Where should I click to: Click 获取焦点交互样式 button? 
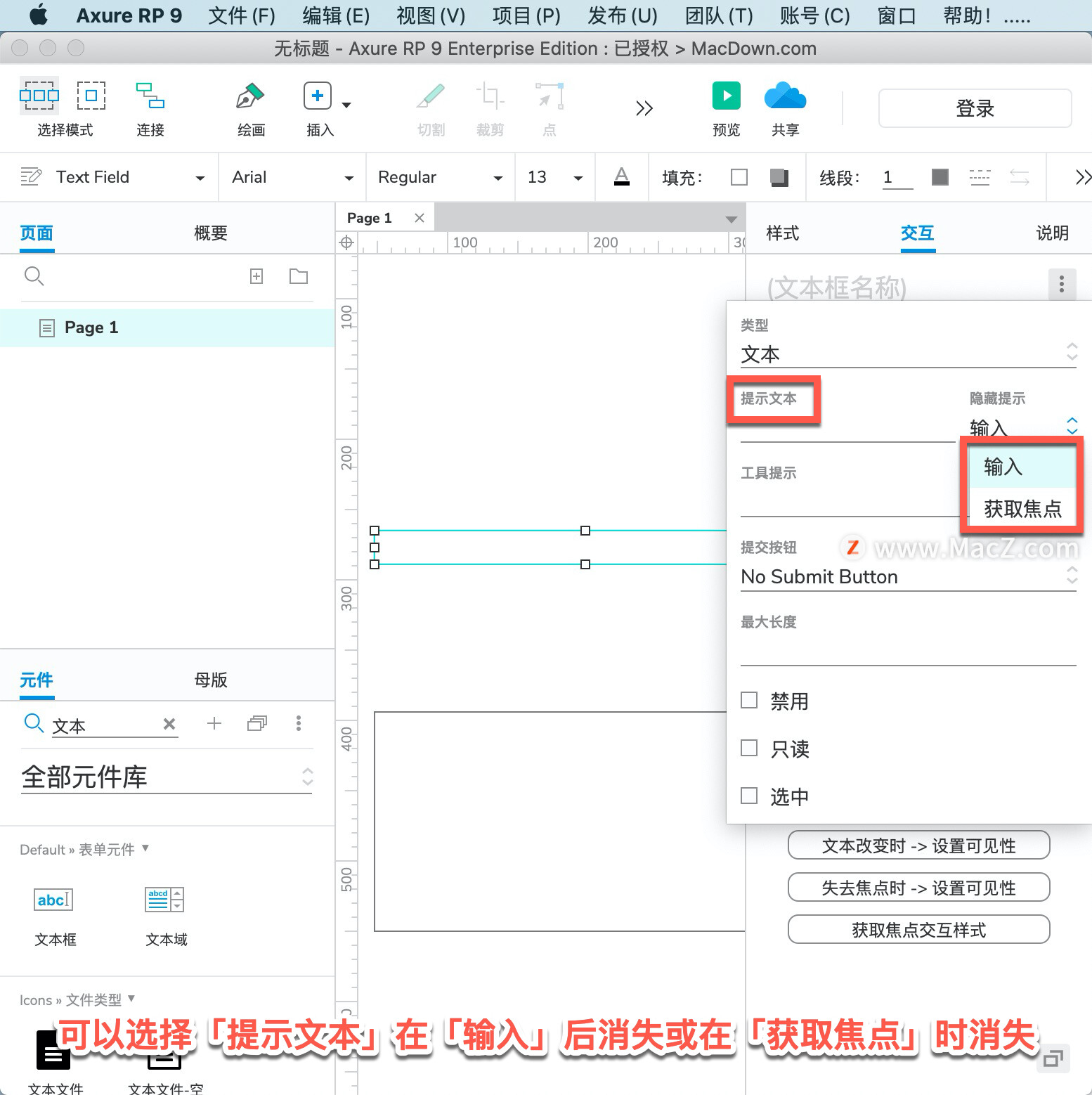point(919,930)
